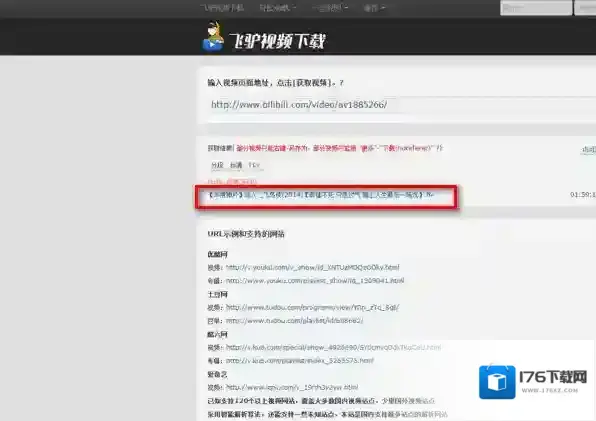Click the 飞驴视频下载 title text in the header

277,41
